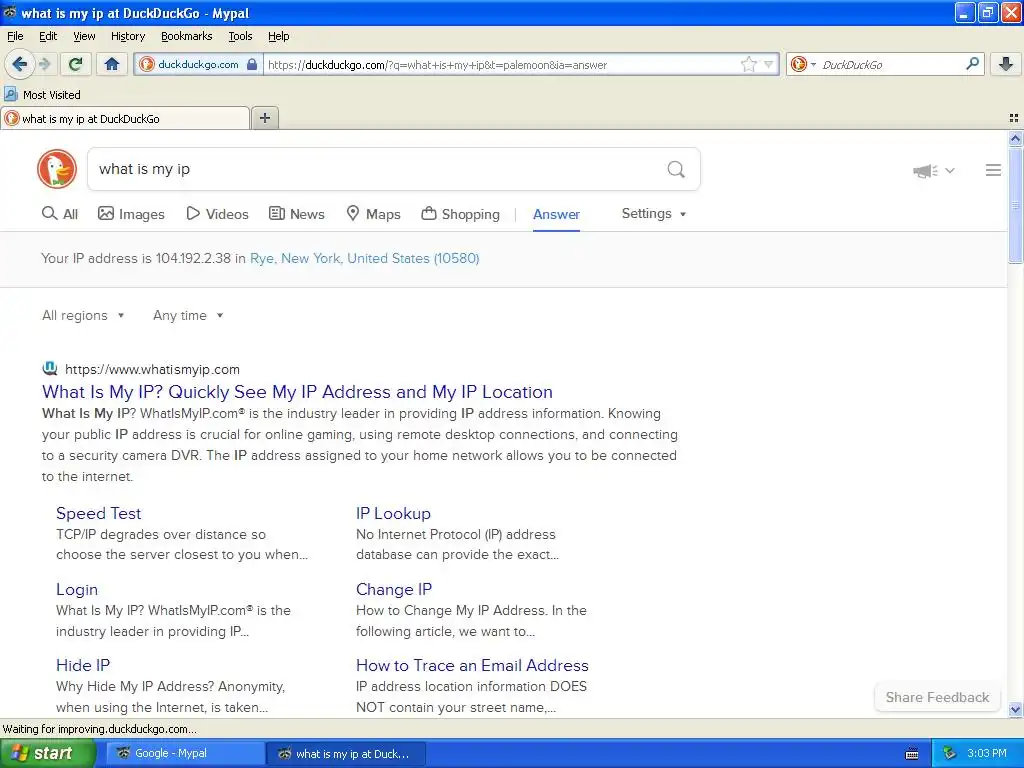This screenshot has width=1024, height=768.
Task: Open the Windows start button
Action: (x=47, y=753)
